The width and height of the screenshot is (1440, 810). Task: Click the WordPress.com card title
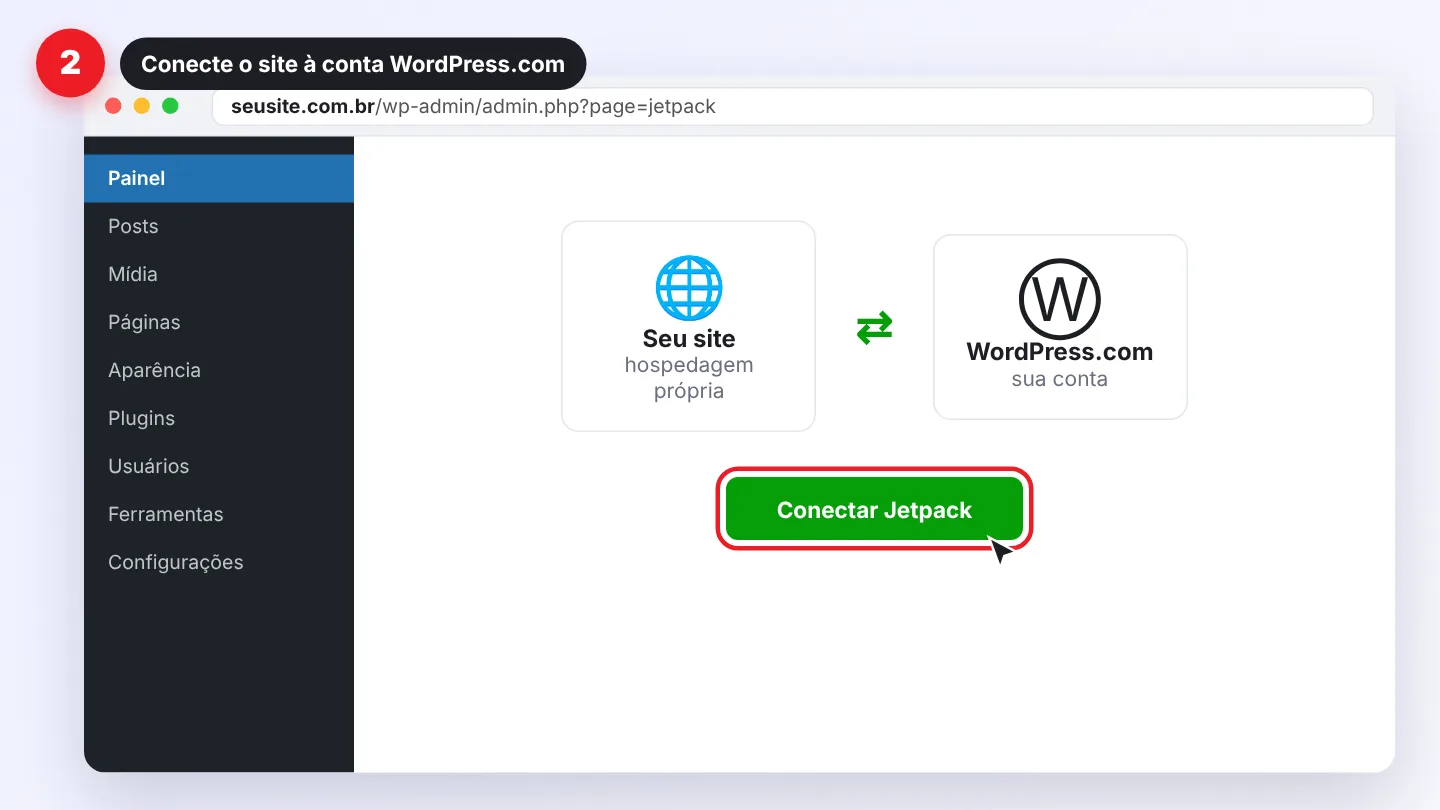click(1060, 352)
